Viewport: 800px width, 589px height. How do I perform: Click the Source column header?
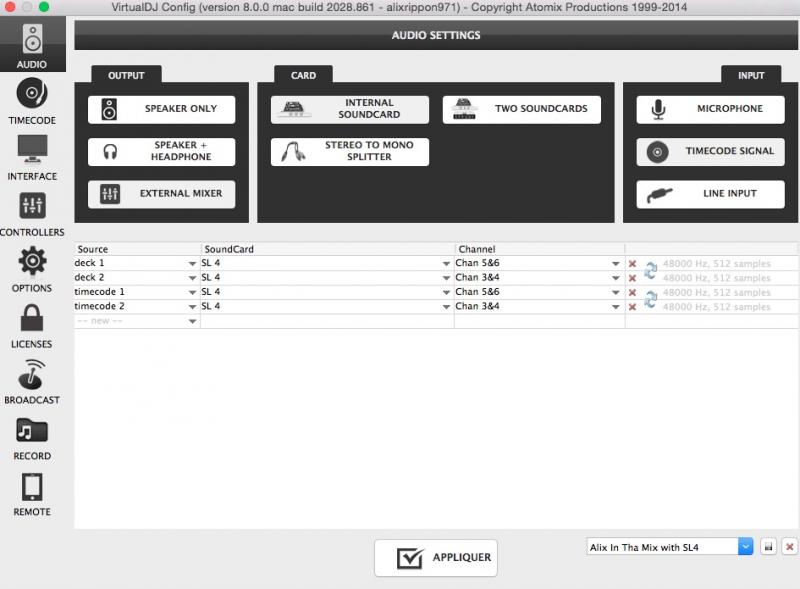137,249
